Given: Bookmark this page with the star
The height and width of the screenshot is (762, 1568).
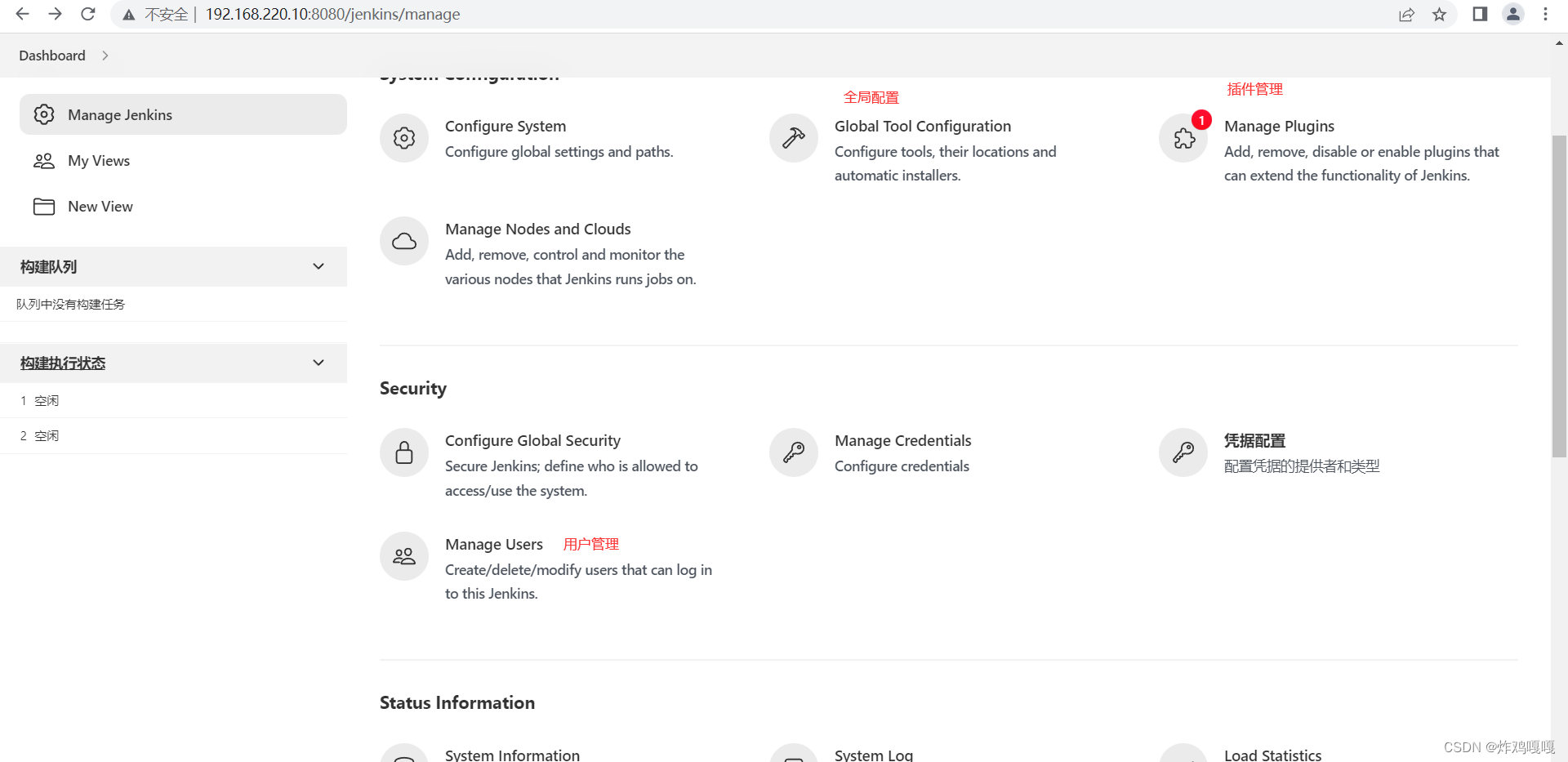Looking at the screenshot, I should [1439, 15].
